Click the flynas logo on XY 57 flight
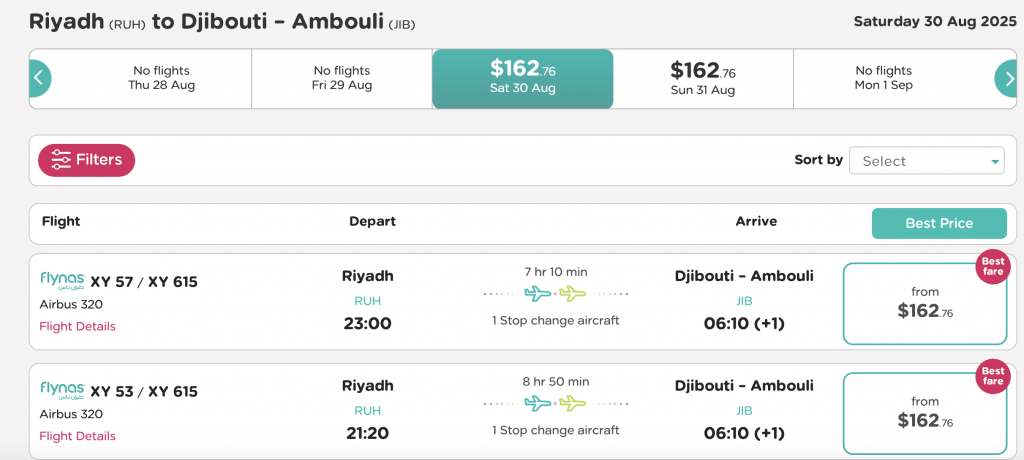Viewport: 1024px width, 460px height. [63, 281]
